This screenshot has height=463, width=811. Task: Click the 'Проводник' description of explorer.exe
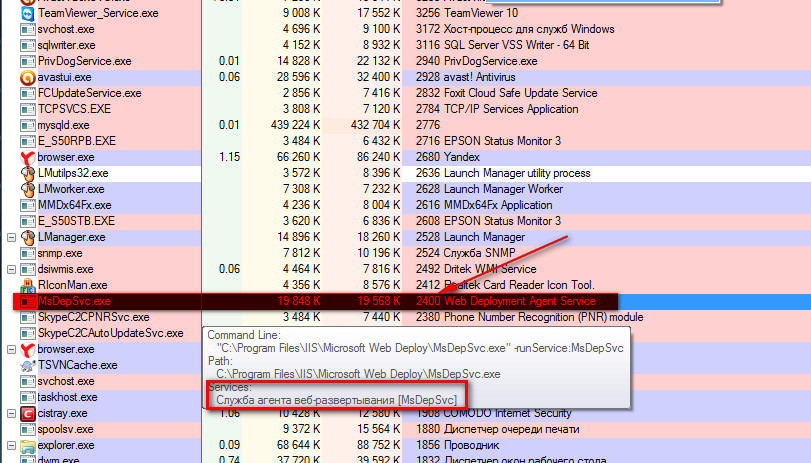pos(472,445)
